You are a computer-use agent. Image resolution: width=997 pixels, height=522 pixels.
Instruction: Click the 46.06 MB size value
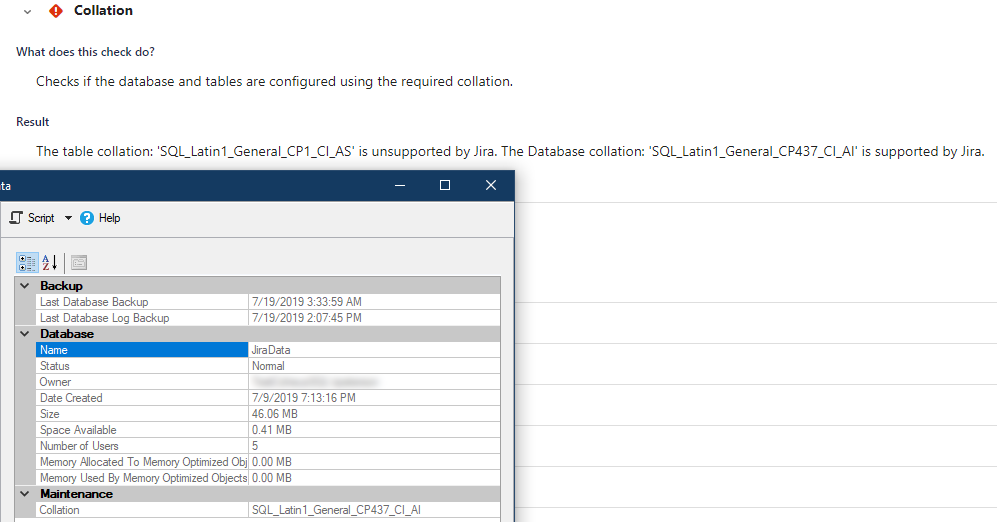point(275,413)
